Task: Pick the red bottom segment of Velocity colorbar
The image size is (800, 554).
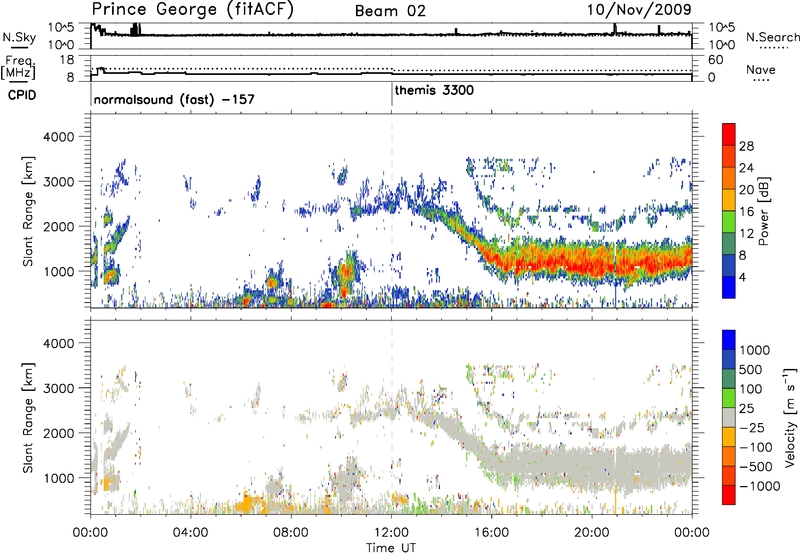Action: pyautogui.click(x=729, y=495)
